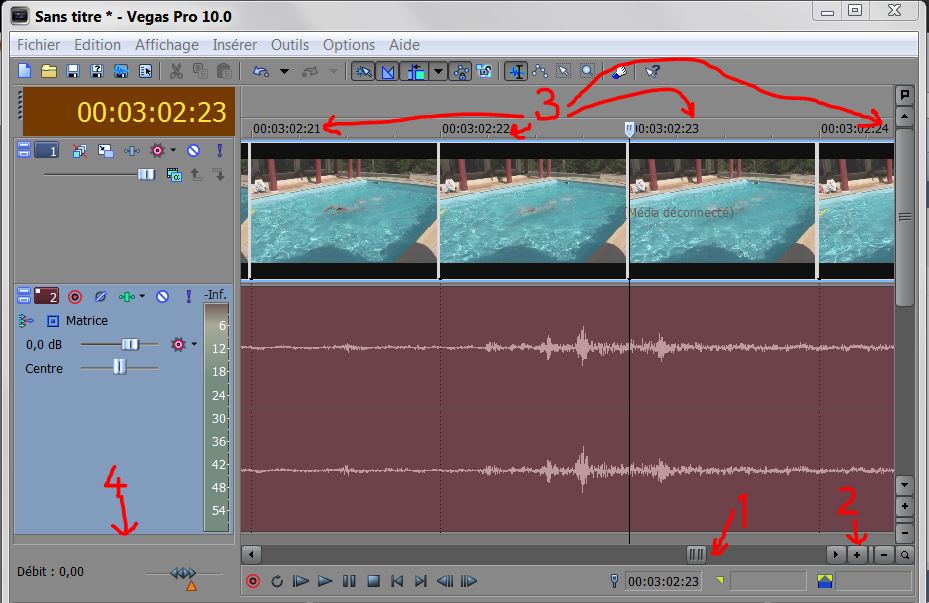Select the Zoom edit tool in toolbar
Viewport: 929px width, 603px height.
point(587,72)
